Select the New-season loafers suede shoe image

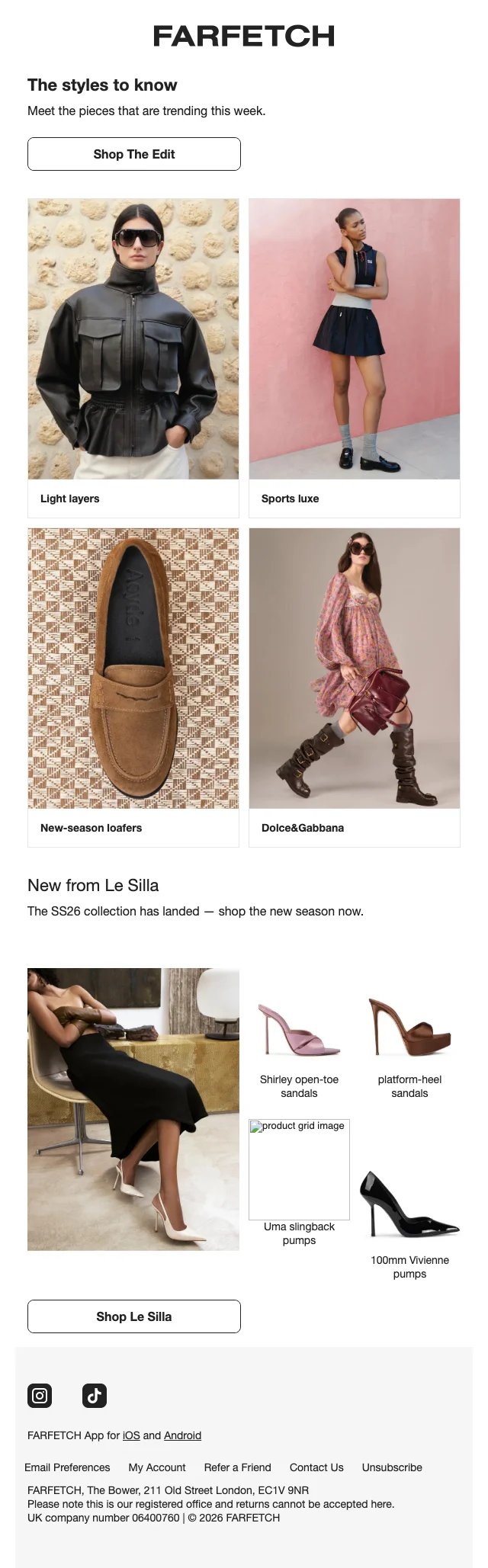(x=133, y=669)
